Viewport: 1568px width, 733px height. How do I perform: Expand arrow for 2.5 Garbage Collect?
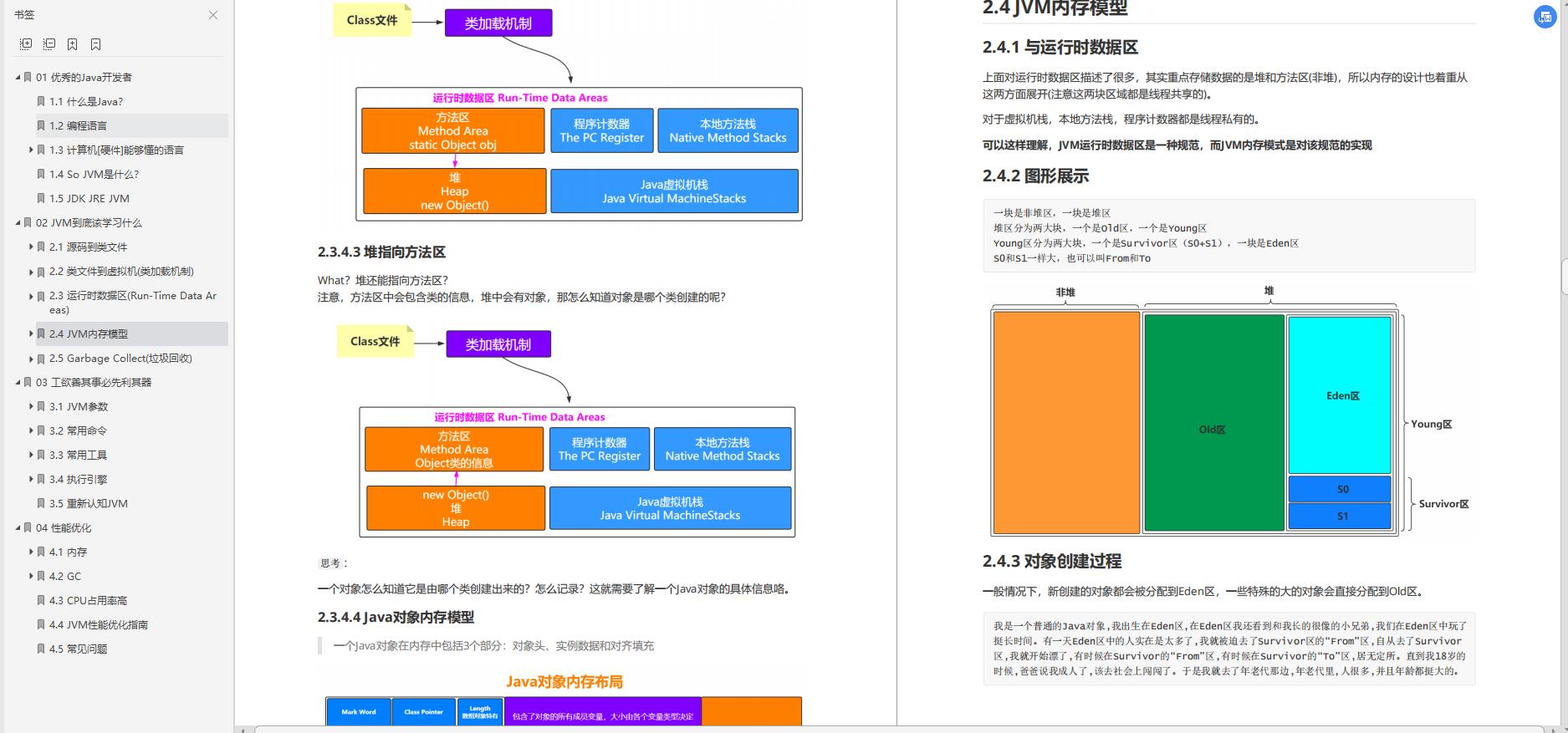[x=31, y=358]
